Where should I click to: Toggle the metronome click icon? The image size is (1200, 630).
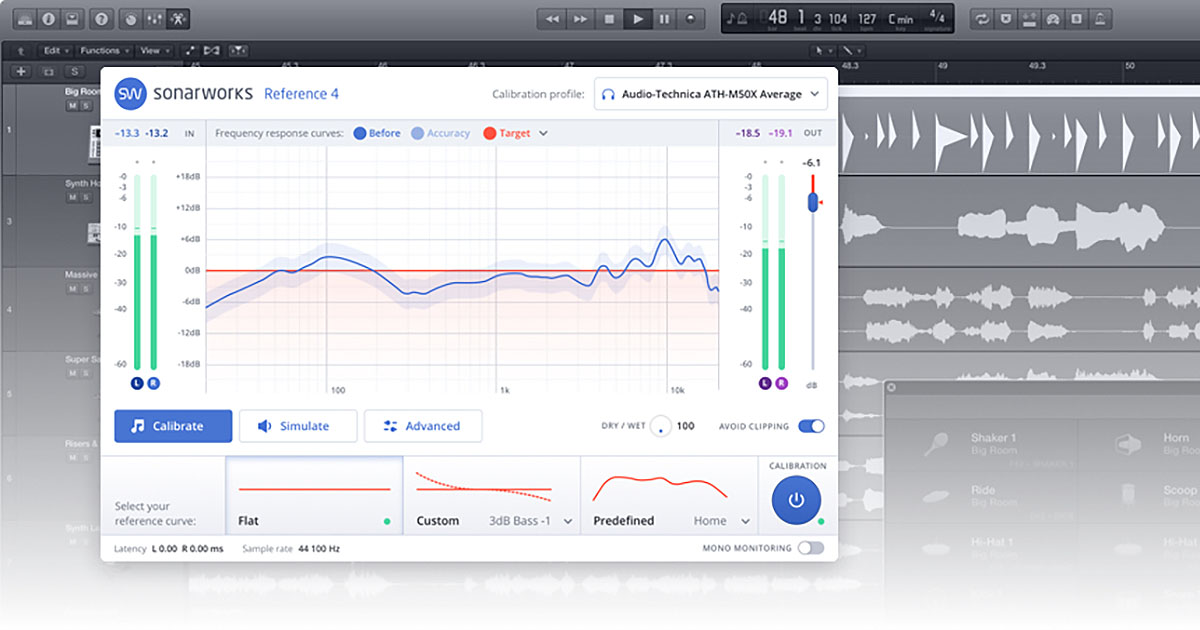click(1099, 19)
